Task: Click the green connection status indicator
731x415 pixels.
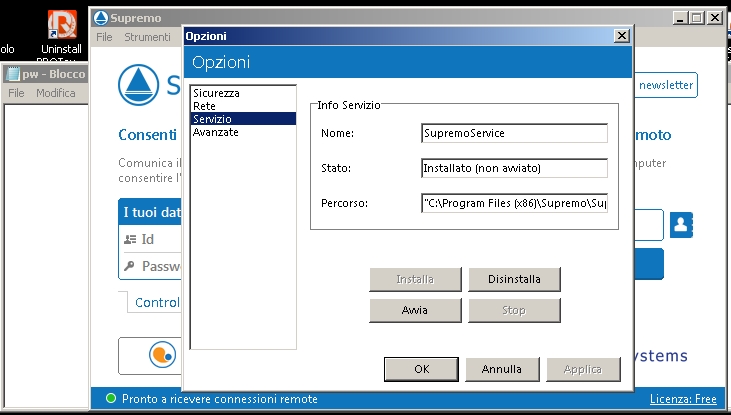Action: (110, 398)
